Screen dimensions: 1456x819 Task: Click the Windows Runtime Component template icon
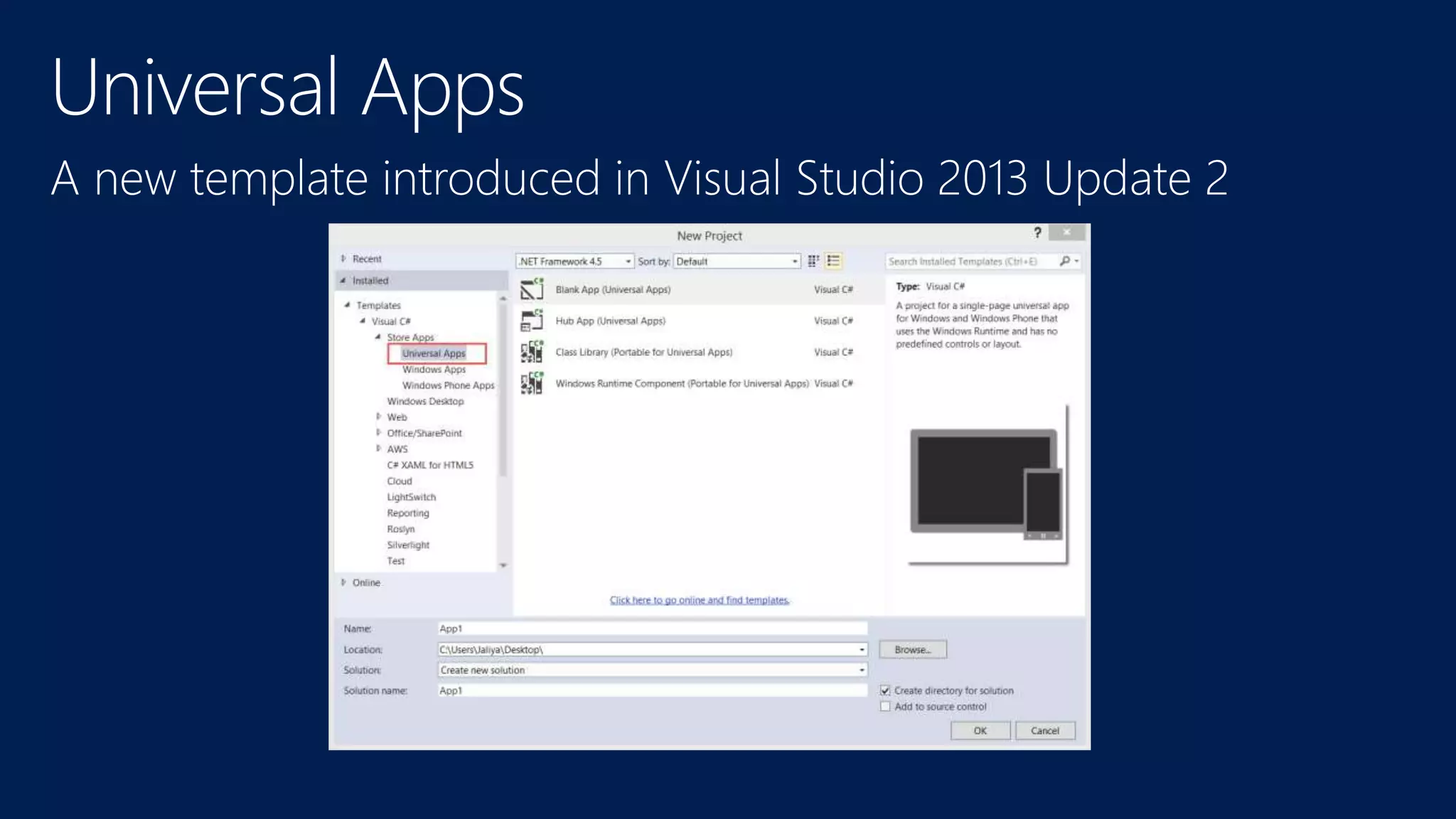[532, 383]
